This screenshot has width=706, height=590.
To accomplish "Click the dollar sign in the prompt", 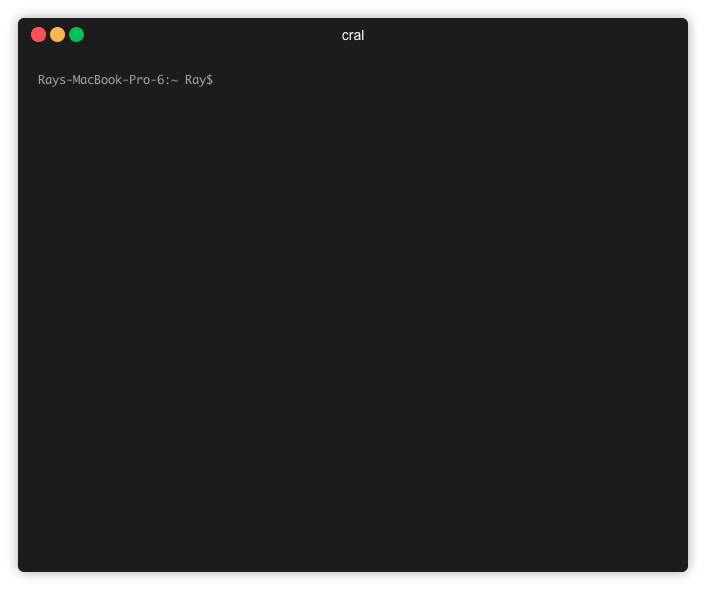I will click(209, 80).
